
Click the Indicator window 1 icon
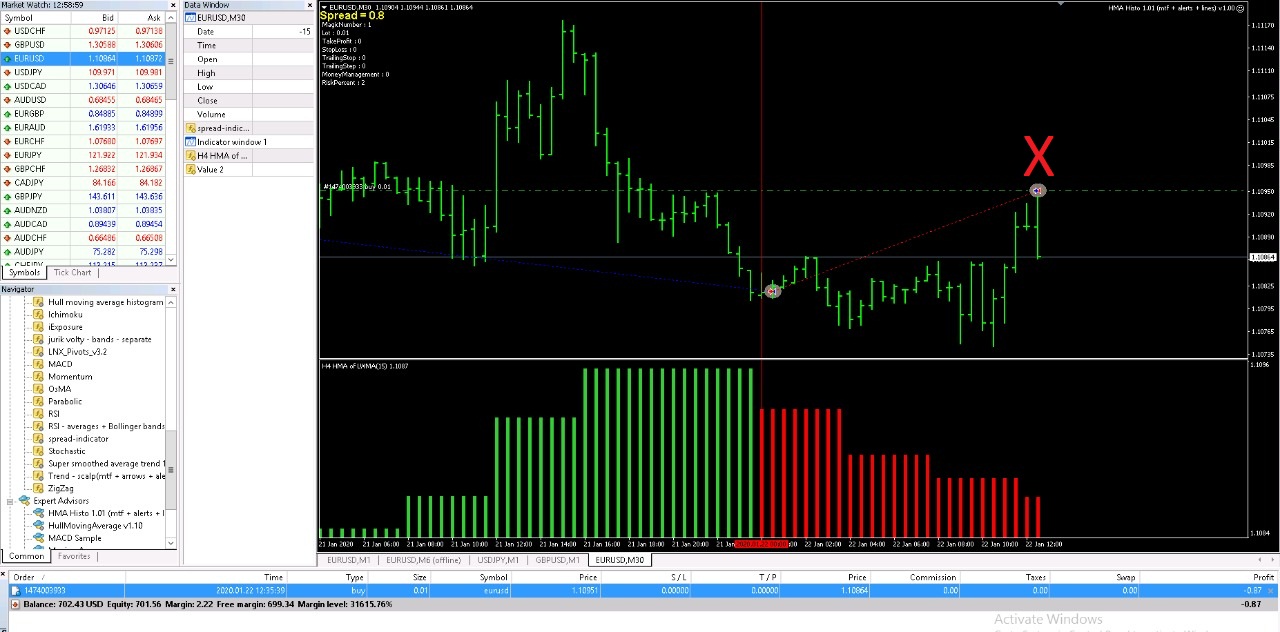click(x=190, y=142)
